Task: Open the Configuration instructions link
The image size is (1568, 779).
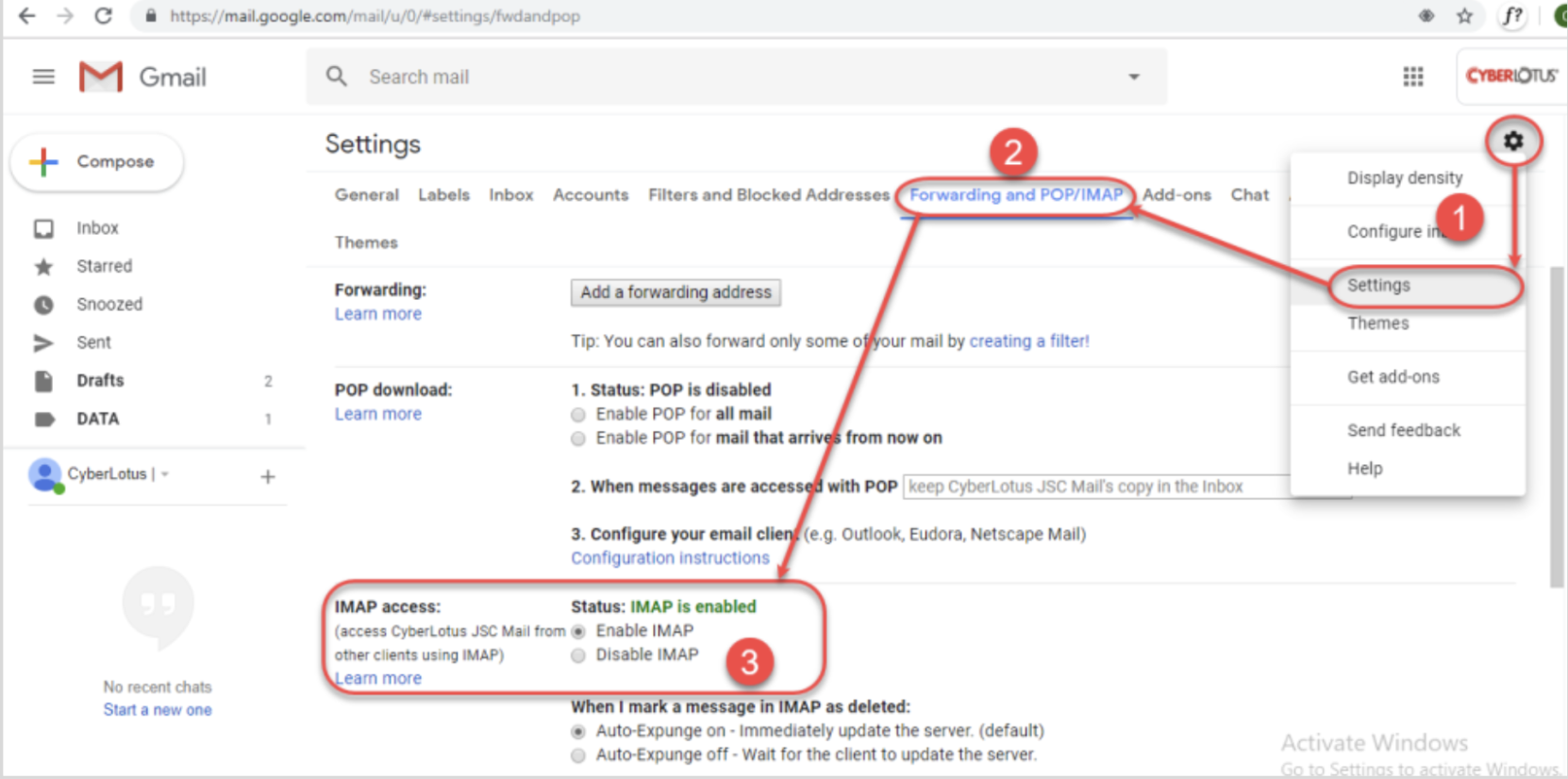Action: click(x=670, y=558)
